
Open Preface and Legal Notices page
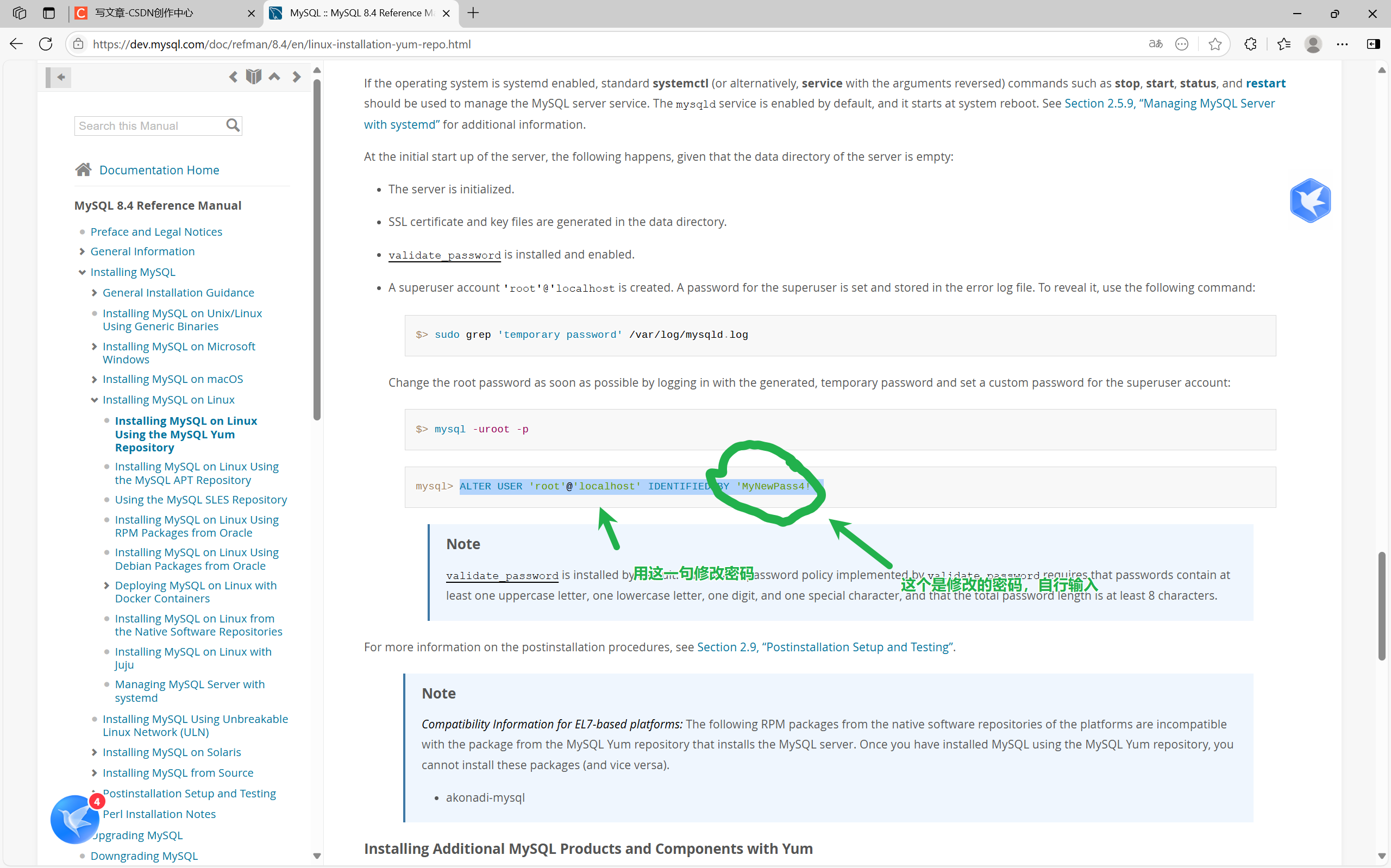156,231
